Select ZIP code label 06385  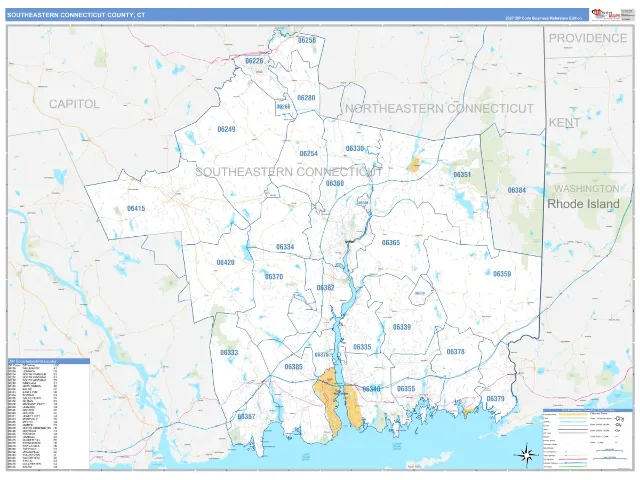coord(293,367)
